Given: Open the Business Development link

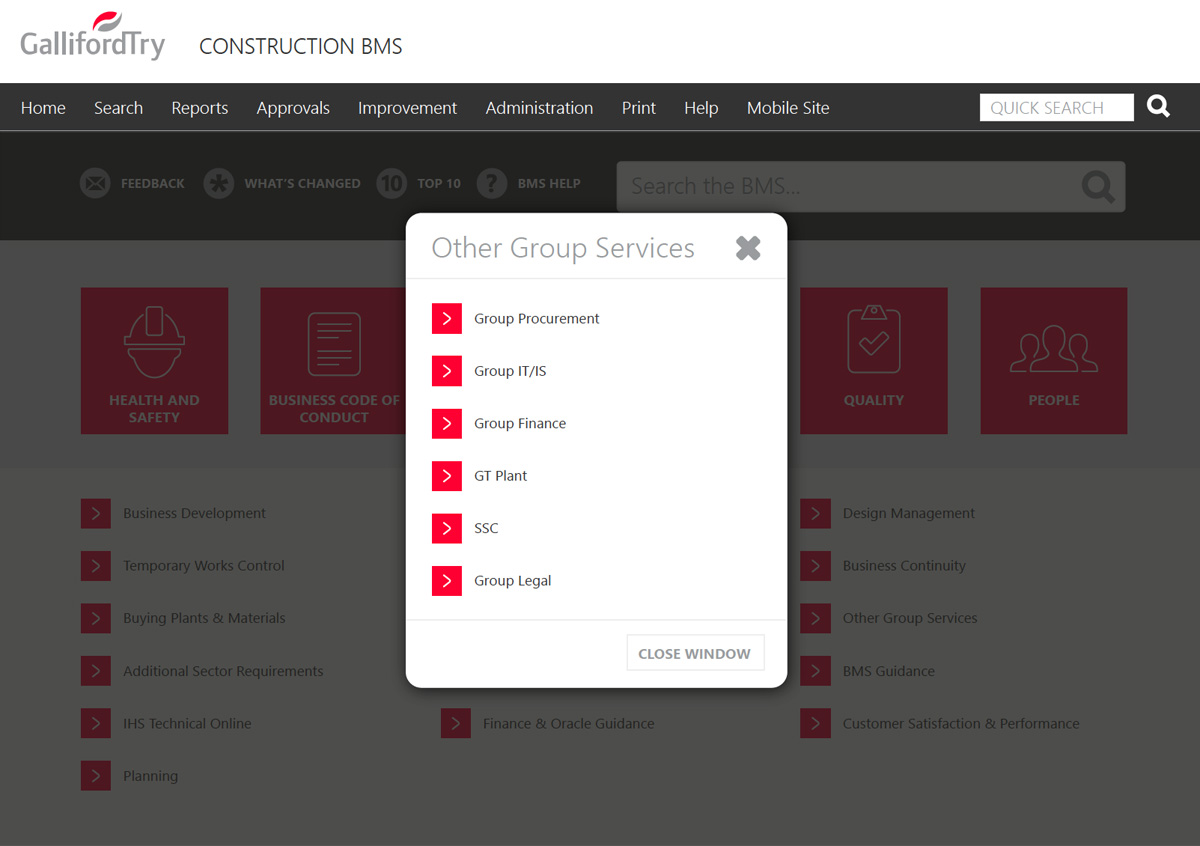Looking at the screenshot, I should tap(194, 513).
